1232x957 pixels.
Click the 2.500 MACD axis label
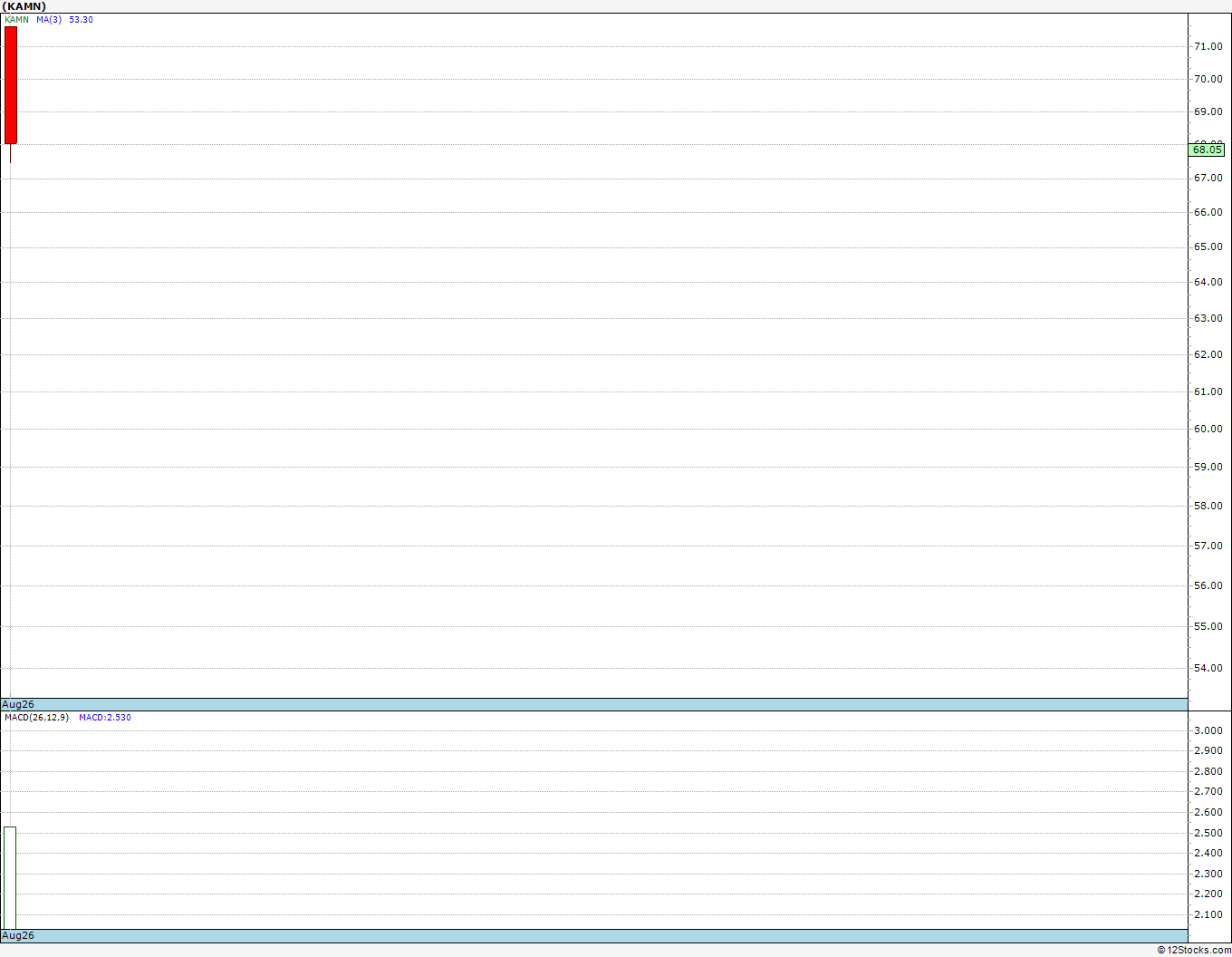(x=1208, y=833)
